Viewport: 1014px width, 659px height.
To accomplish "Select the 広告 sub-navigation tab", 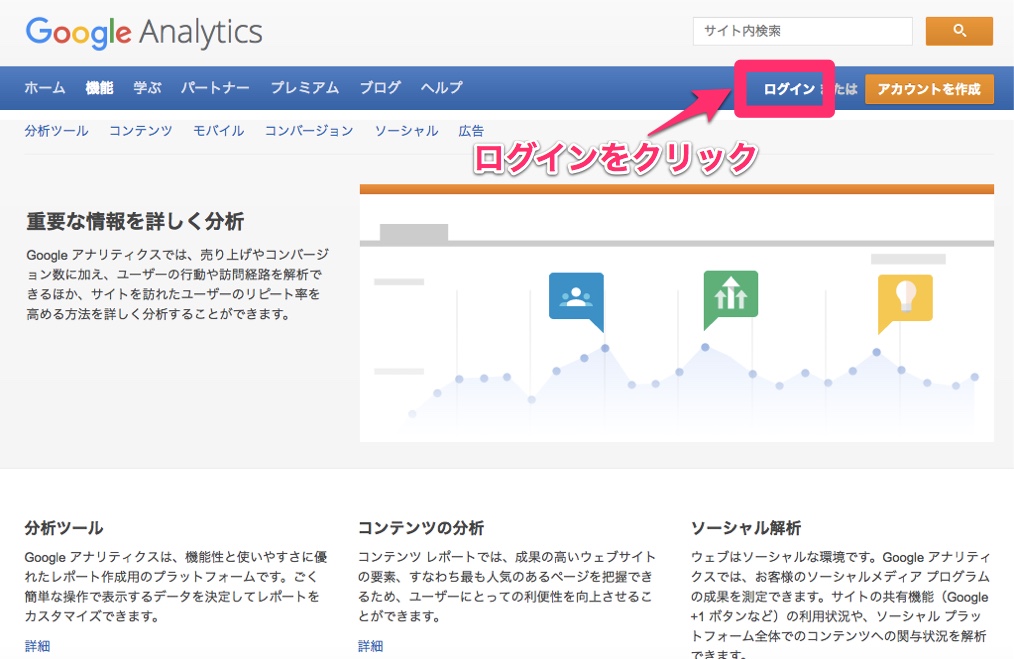I will (471, 131).
